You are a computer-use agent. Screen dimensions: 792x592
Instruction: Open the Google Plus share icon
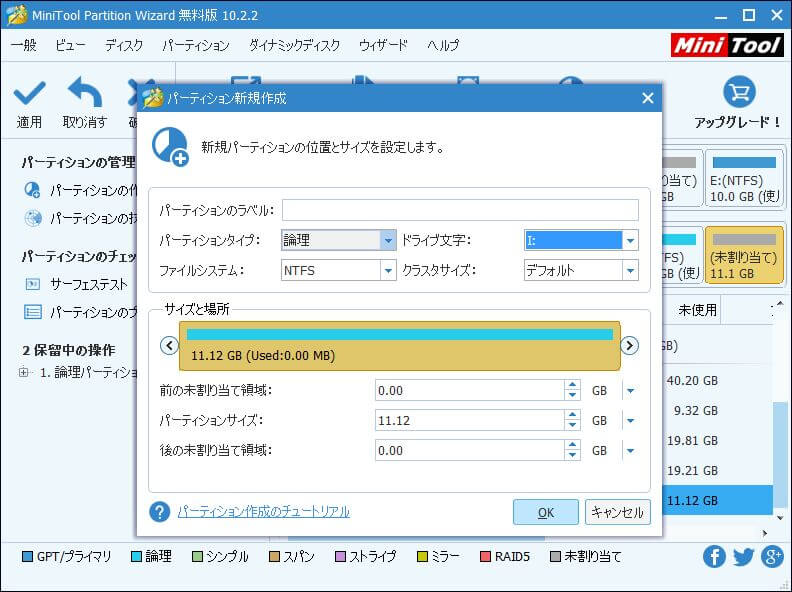(772, 557)
